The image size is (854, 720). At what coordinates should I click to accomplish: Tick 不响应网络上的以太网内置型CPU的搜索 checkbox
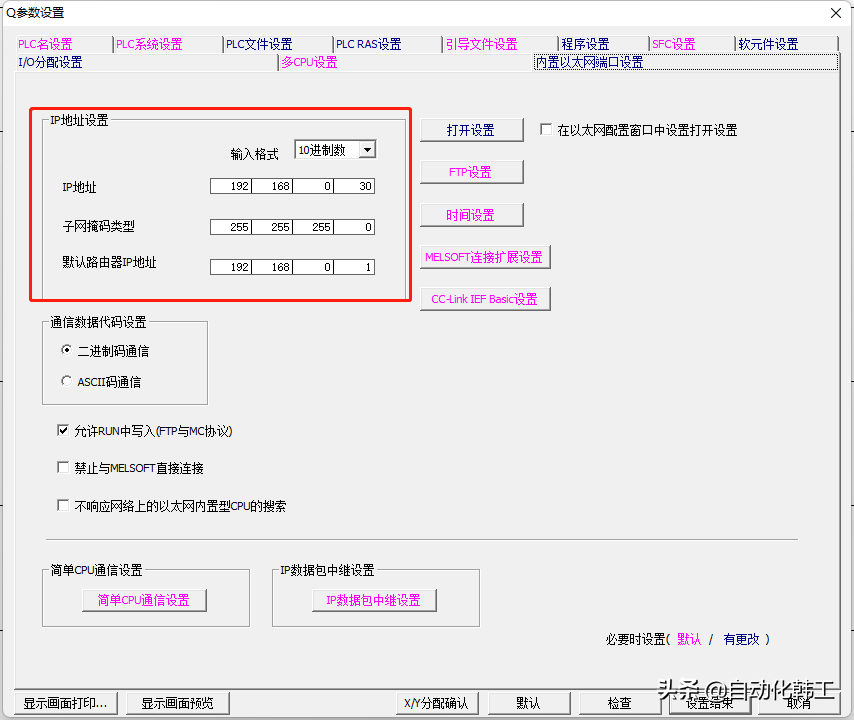click(x=65, y=506)
